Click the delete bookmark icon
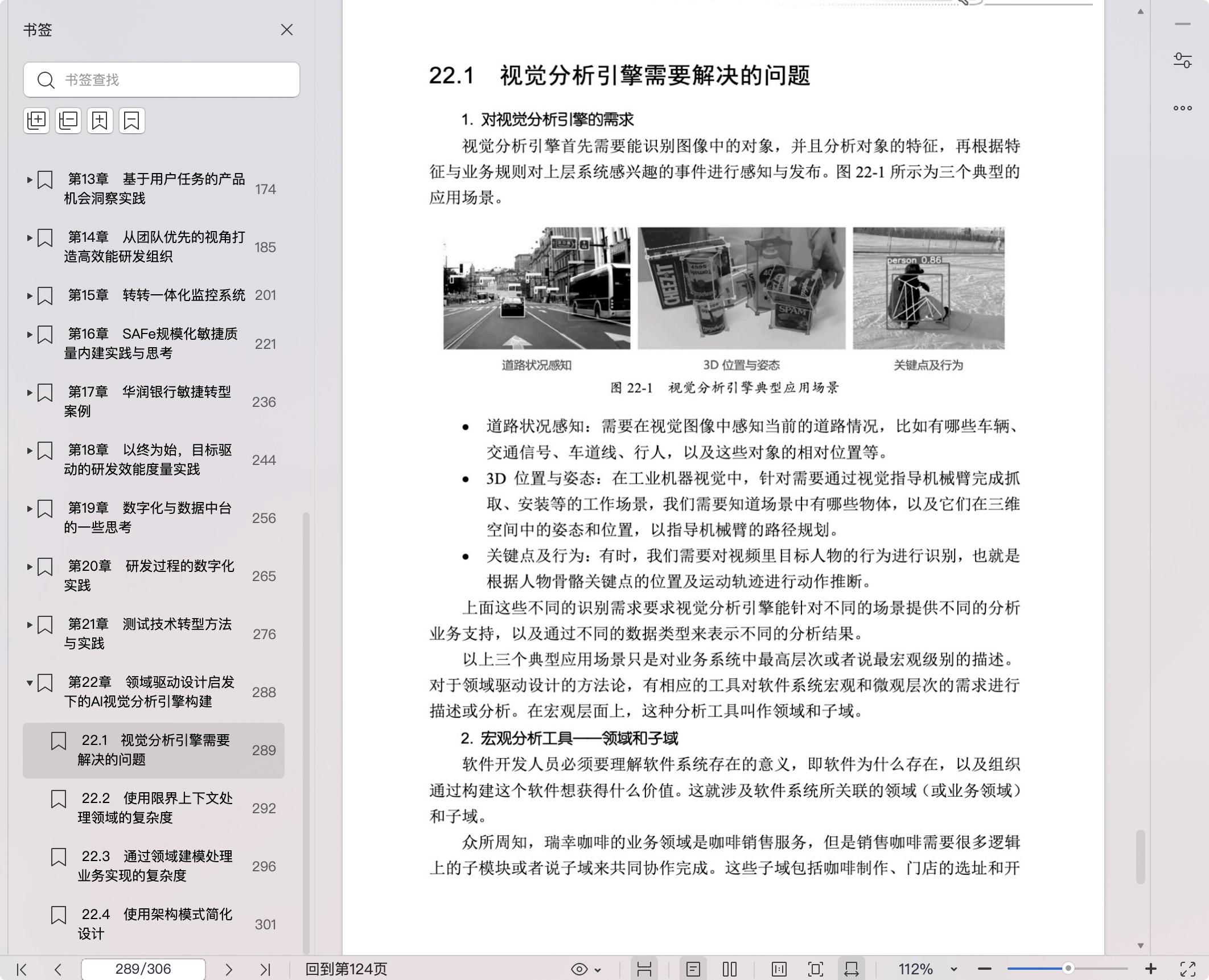Screen dimensions: 1209x980 pos(132,121)
